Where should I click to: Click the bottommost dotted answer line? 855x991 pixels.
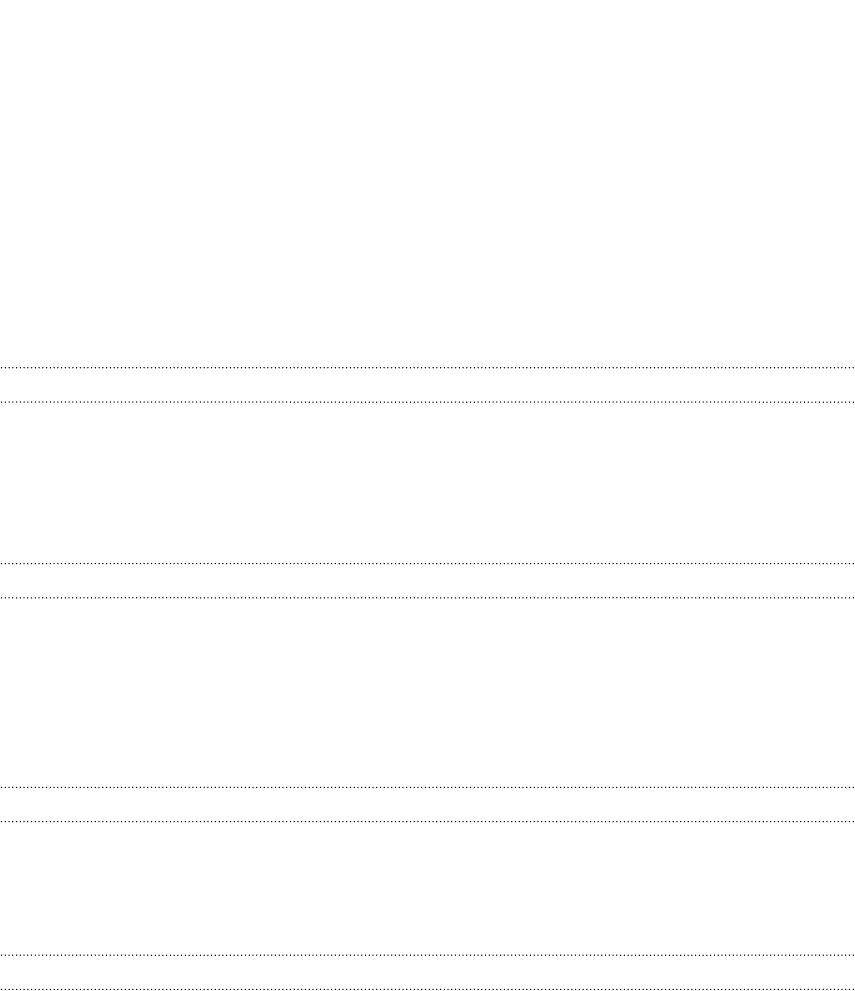coord(427,988)
